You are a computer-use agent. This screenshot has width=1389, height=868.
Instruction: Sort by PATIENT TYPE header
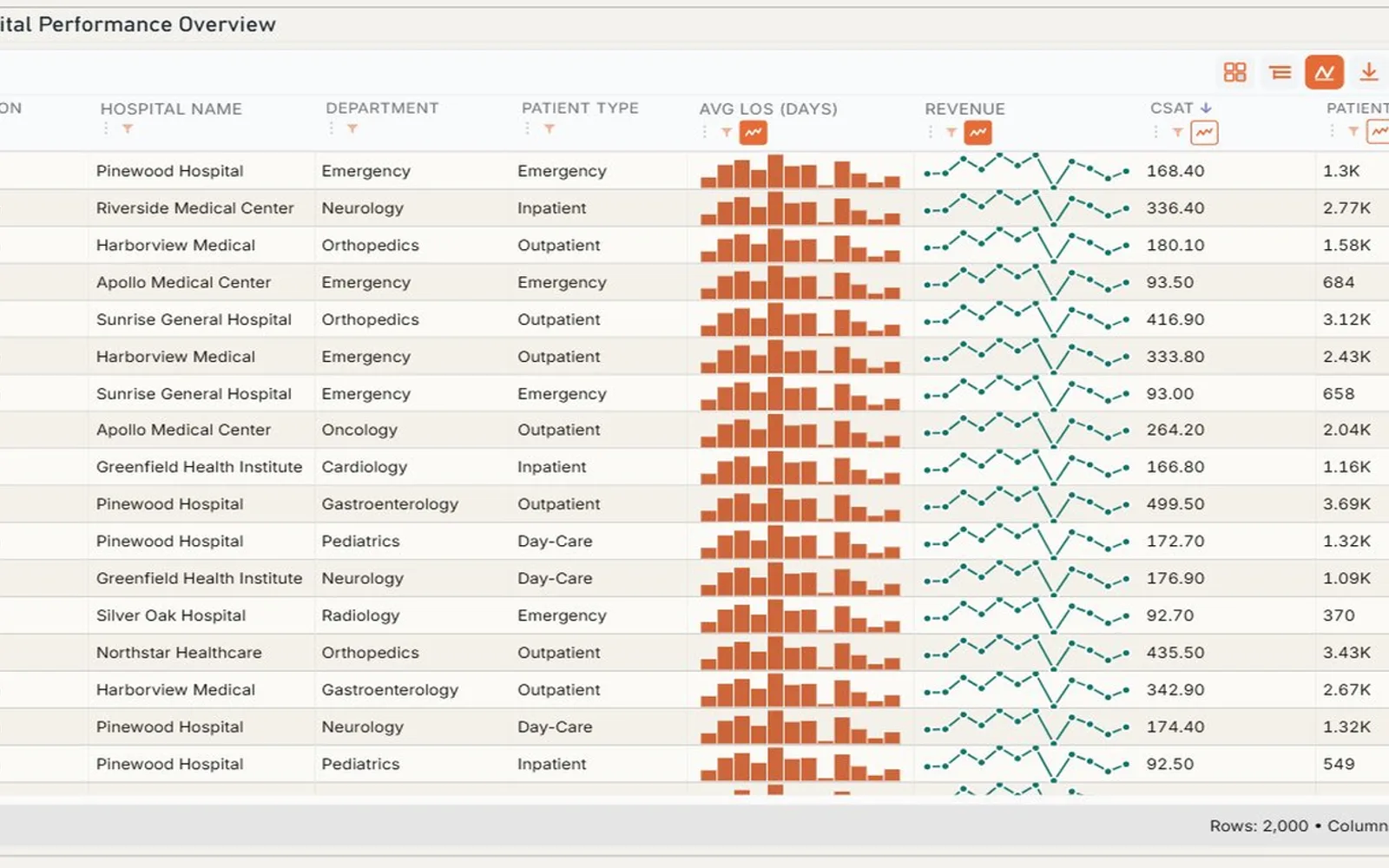580,108
